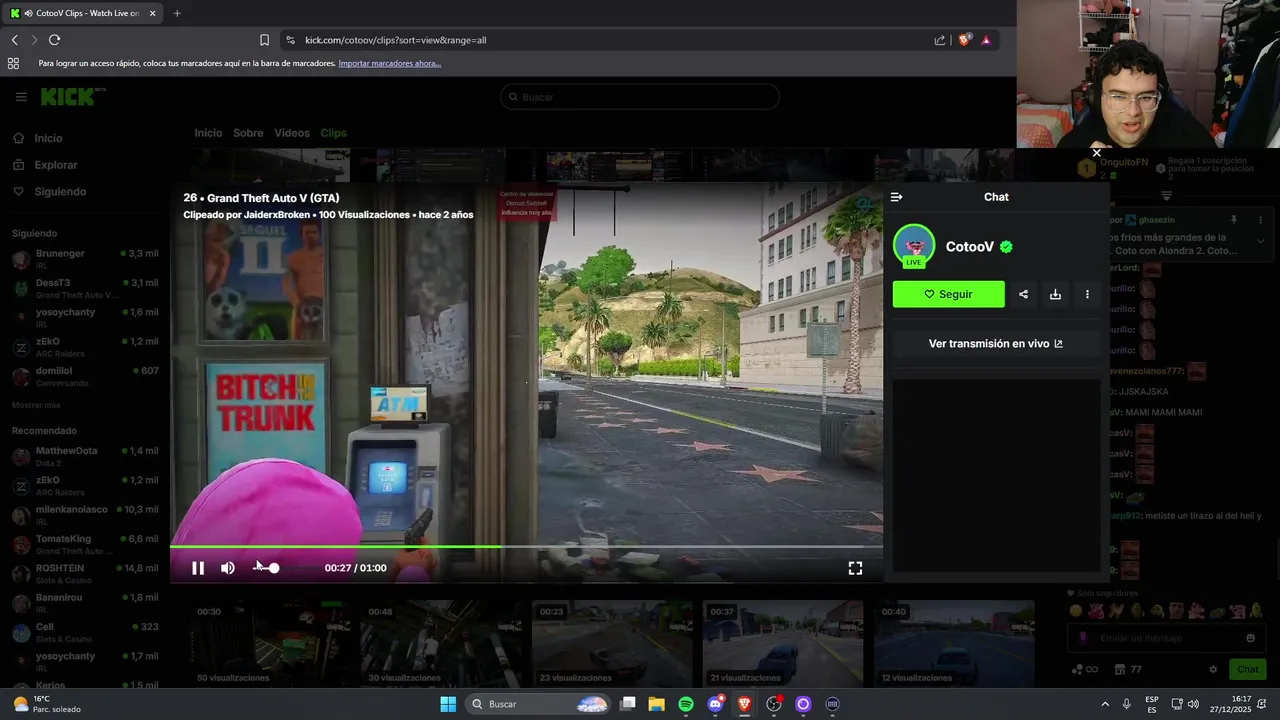Screen dimensions: 1280x720
Task: Open Inicio in the sidebar
Action: point(48,138)
